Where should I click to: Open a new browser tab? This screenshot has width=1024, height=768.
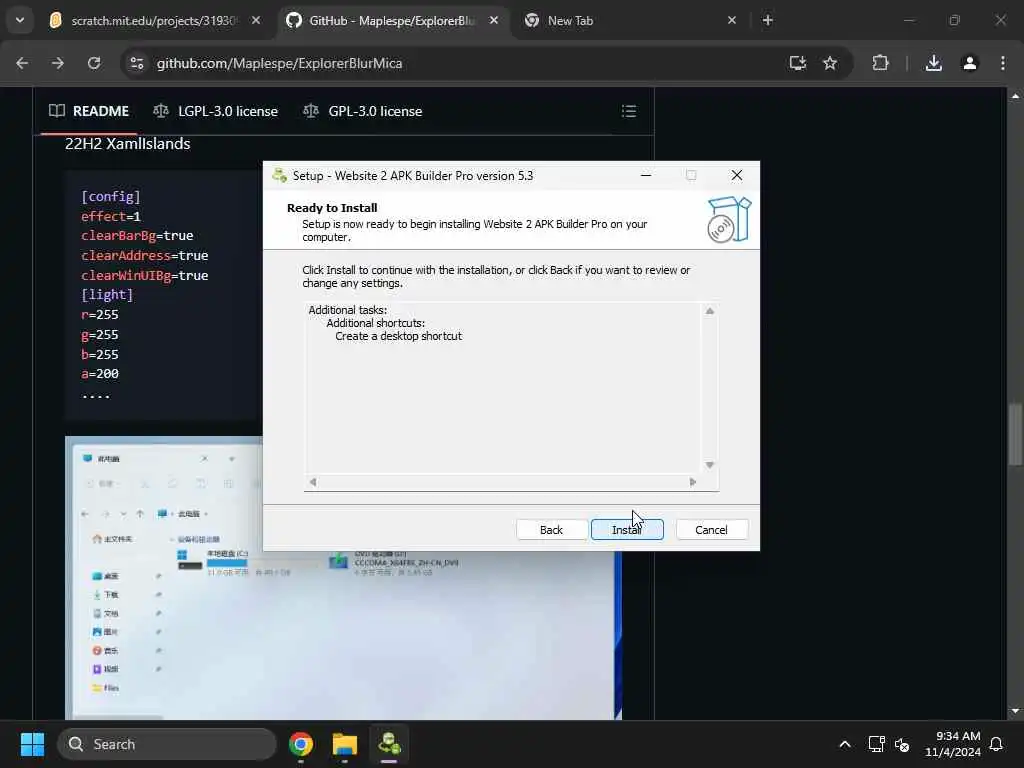(768, 21)
